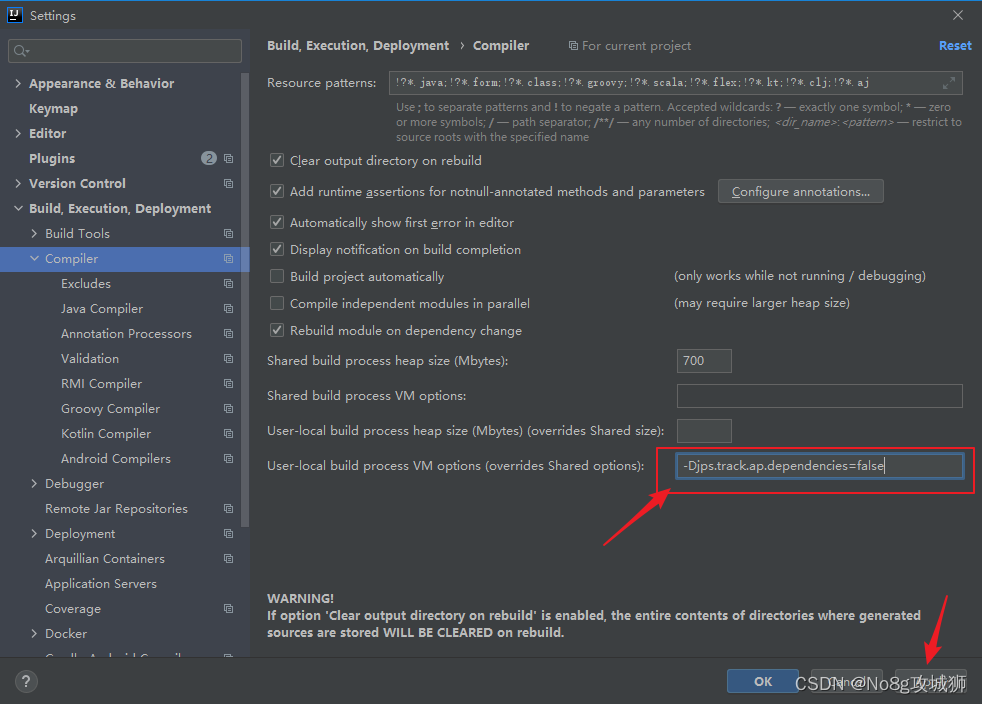Click the Shared build process heap size field

(x=704, y=361)
